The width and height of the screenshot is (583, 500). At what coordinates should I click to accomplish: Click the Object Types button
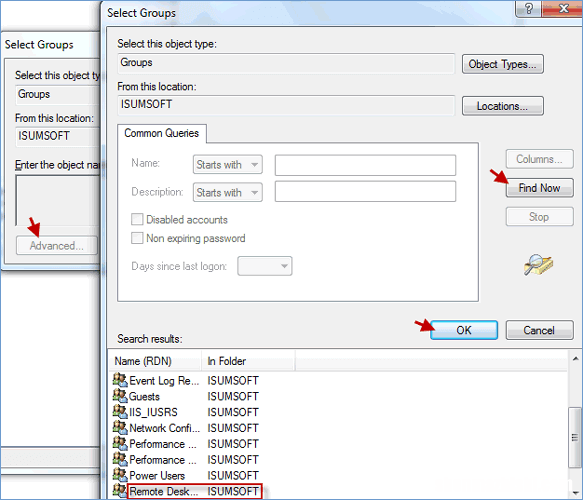click(x=503, y=64)
